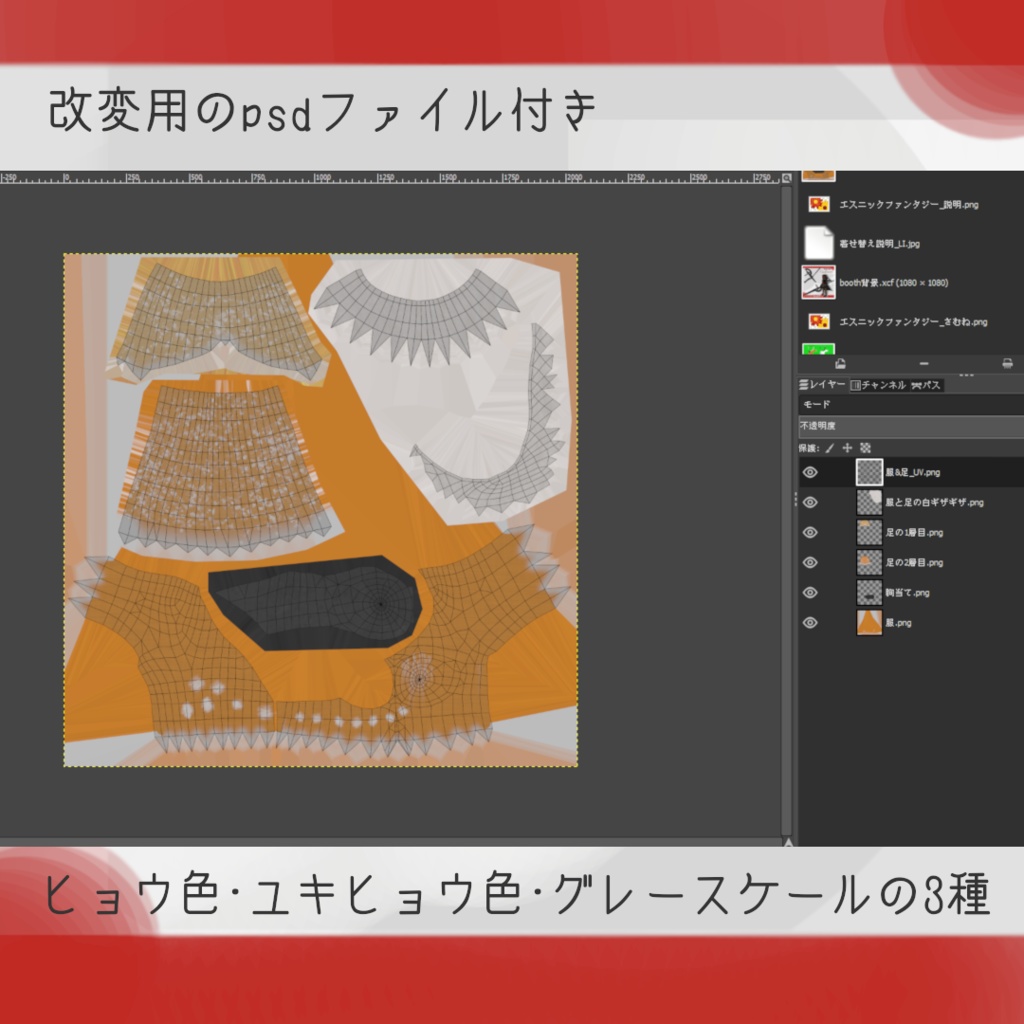Click the padlock icon above the Layers panel
The image size is (1024, 1024).
click(841, 363)
